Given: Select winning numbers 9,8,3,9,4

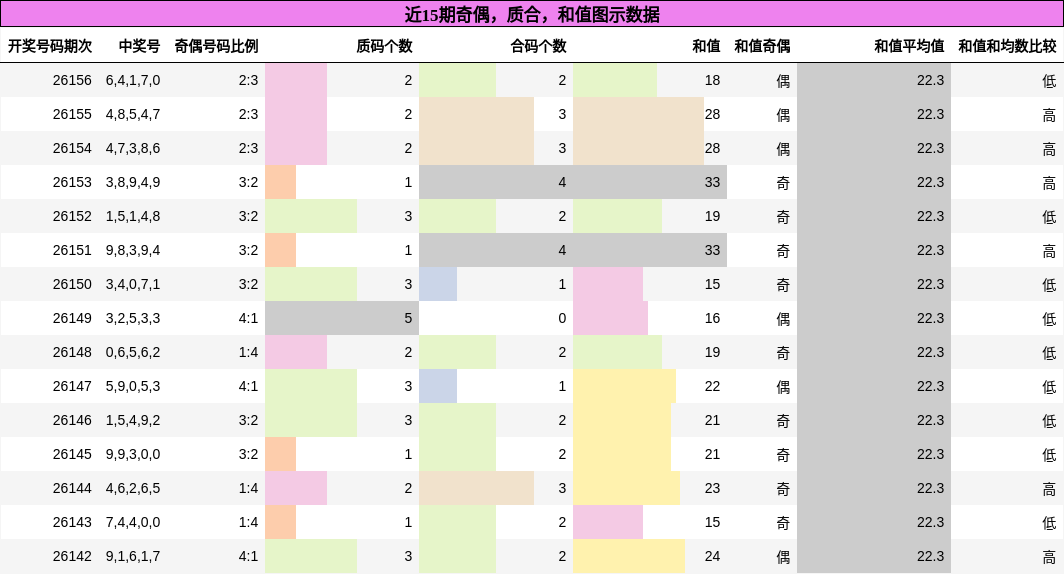Looking at the screenshot, I should pos(133,250).
